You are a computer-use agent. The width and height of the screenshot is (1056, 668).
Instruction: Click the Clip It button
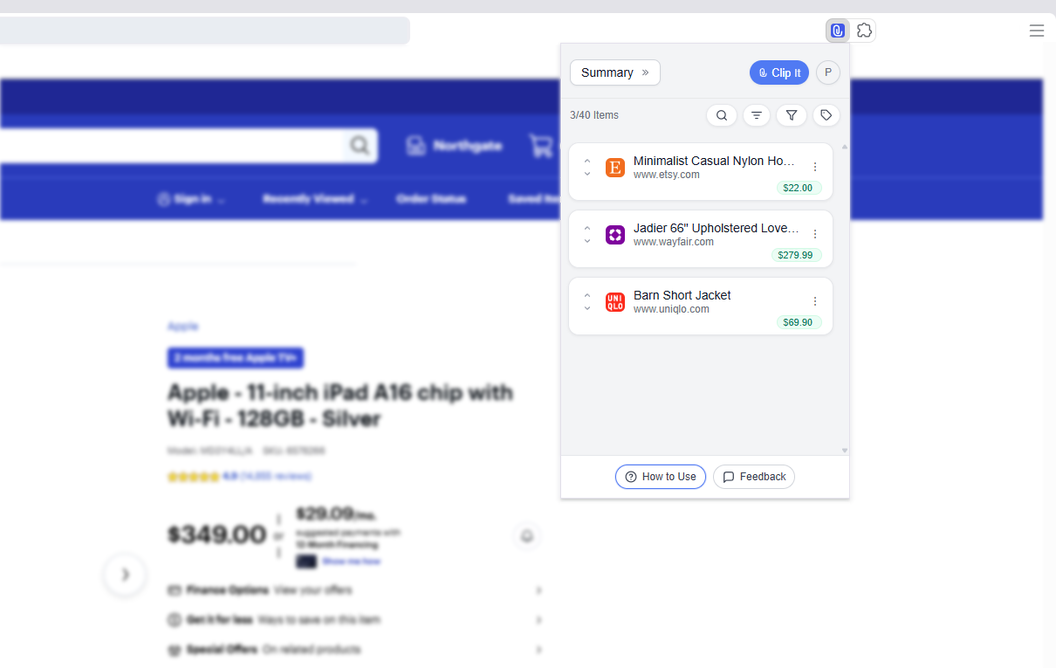tap(779, 73)
